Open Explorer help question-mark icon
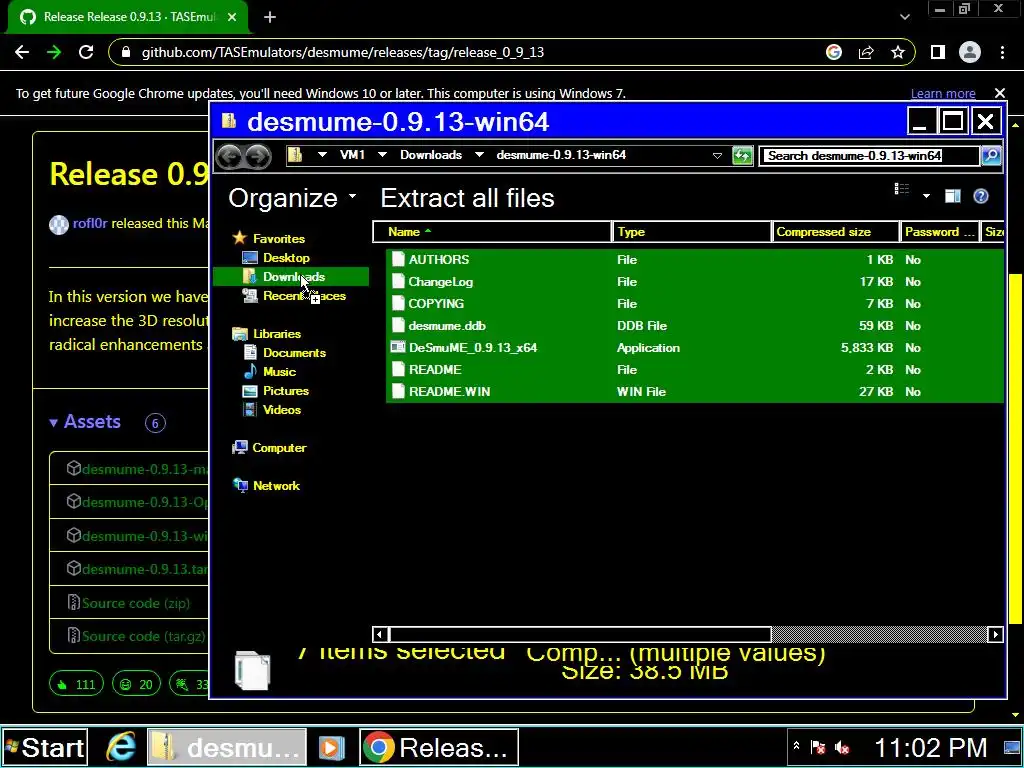 (981, 196)
